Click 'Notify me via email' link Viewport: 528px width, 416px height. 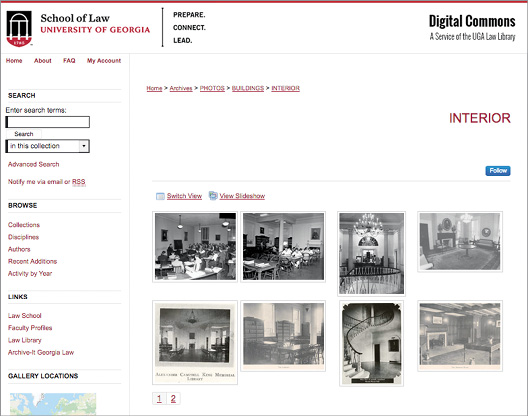[35, 182]
